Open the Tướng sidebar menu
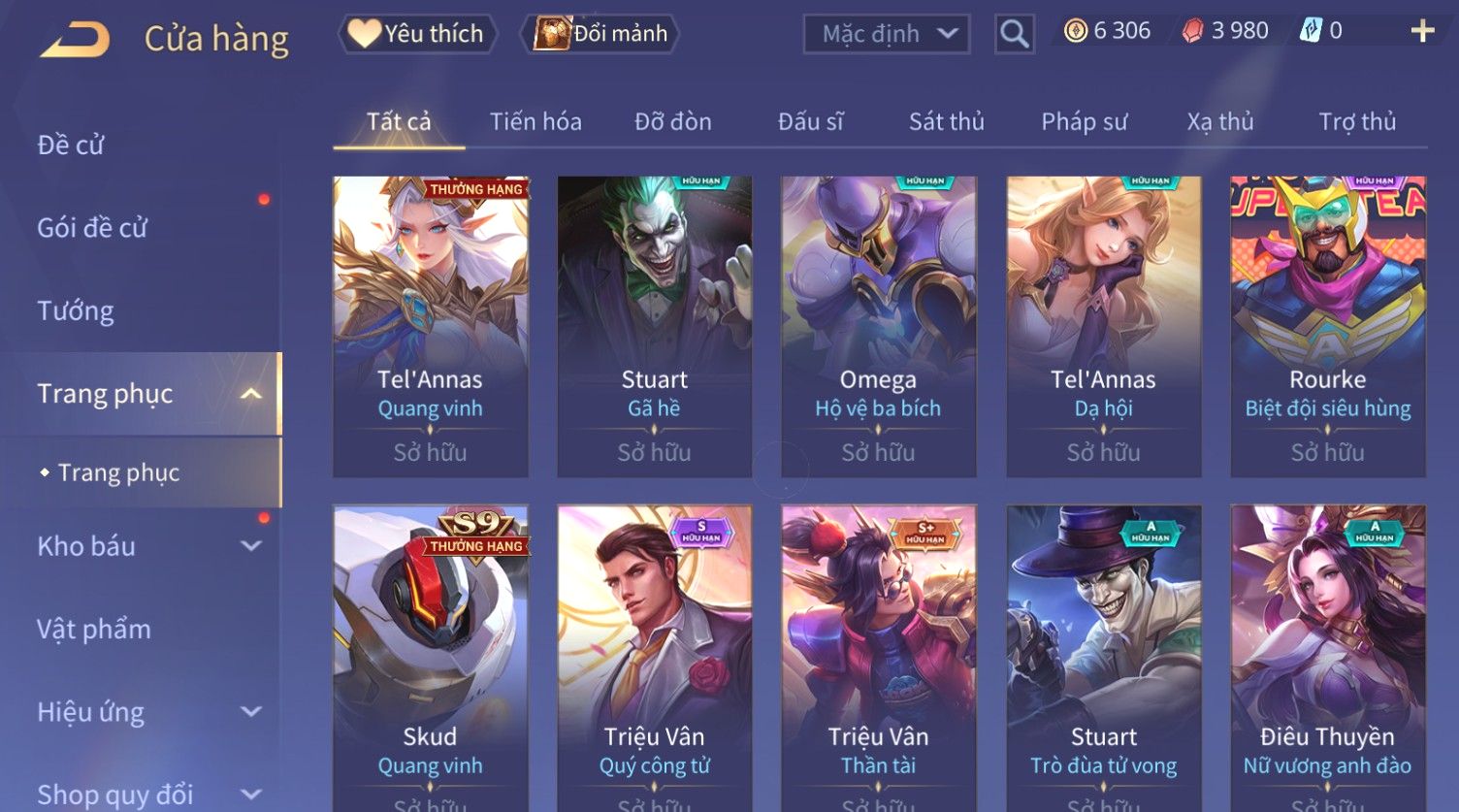 click(76, 310)
